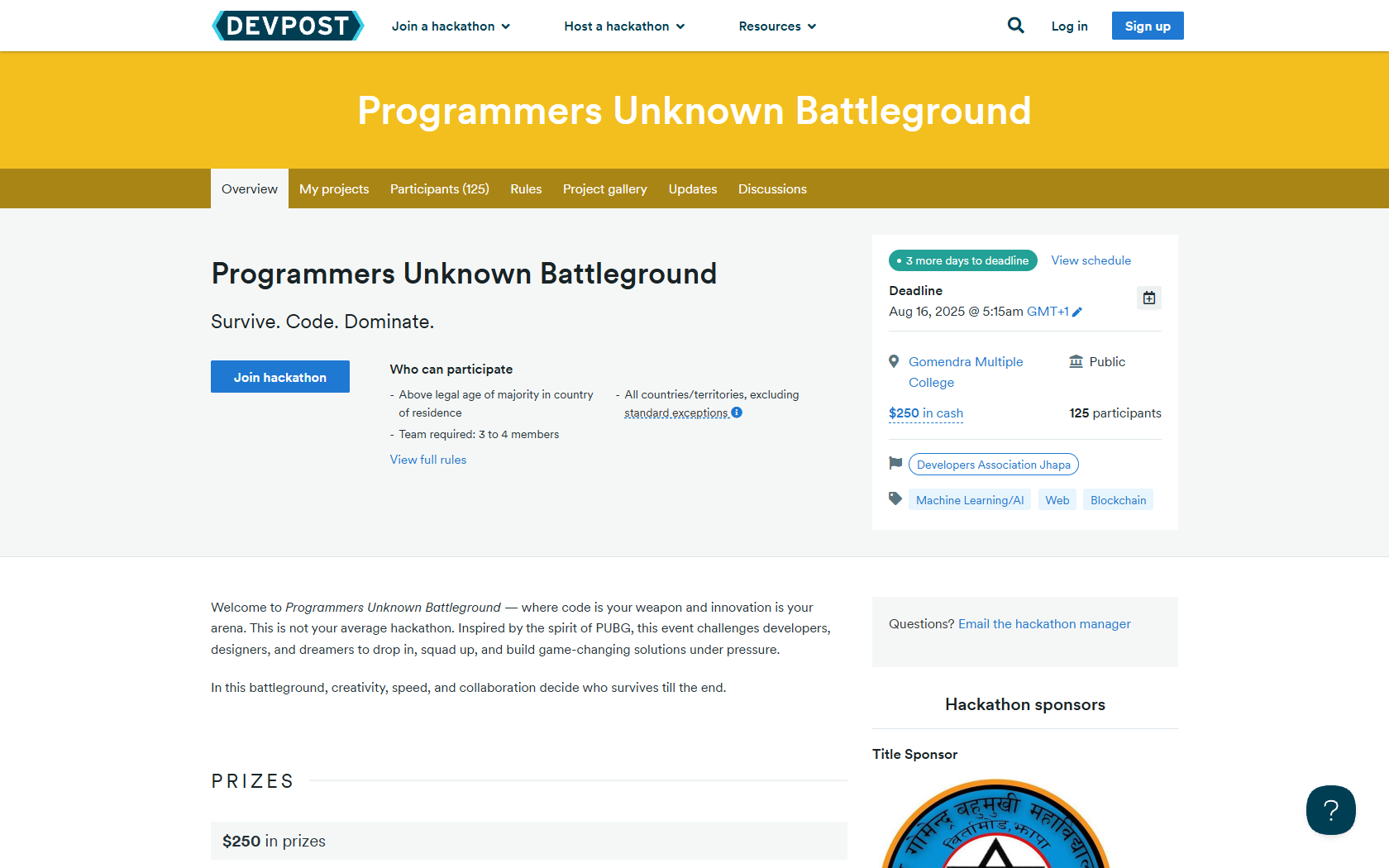Viewport: 1389px width, 868px height.
Task: Switch to the Participants (125) tab
Action: (439, 189)
